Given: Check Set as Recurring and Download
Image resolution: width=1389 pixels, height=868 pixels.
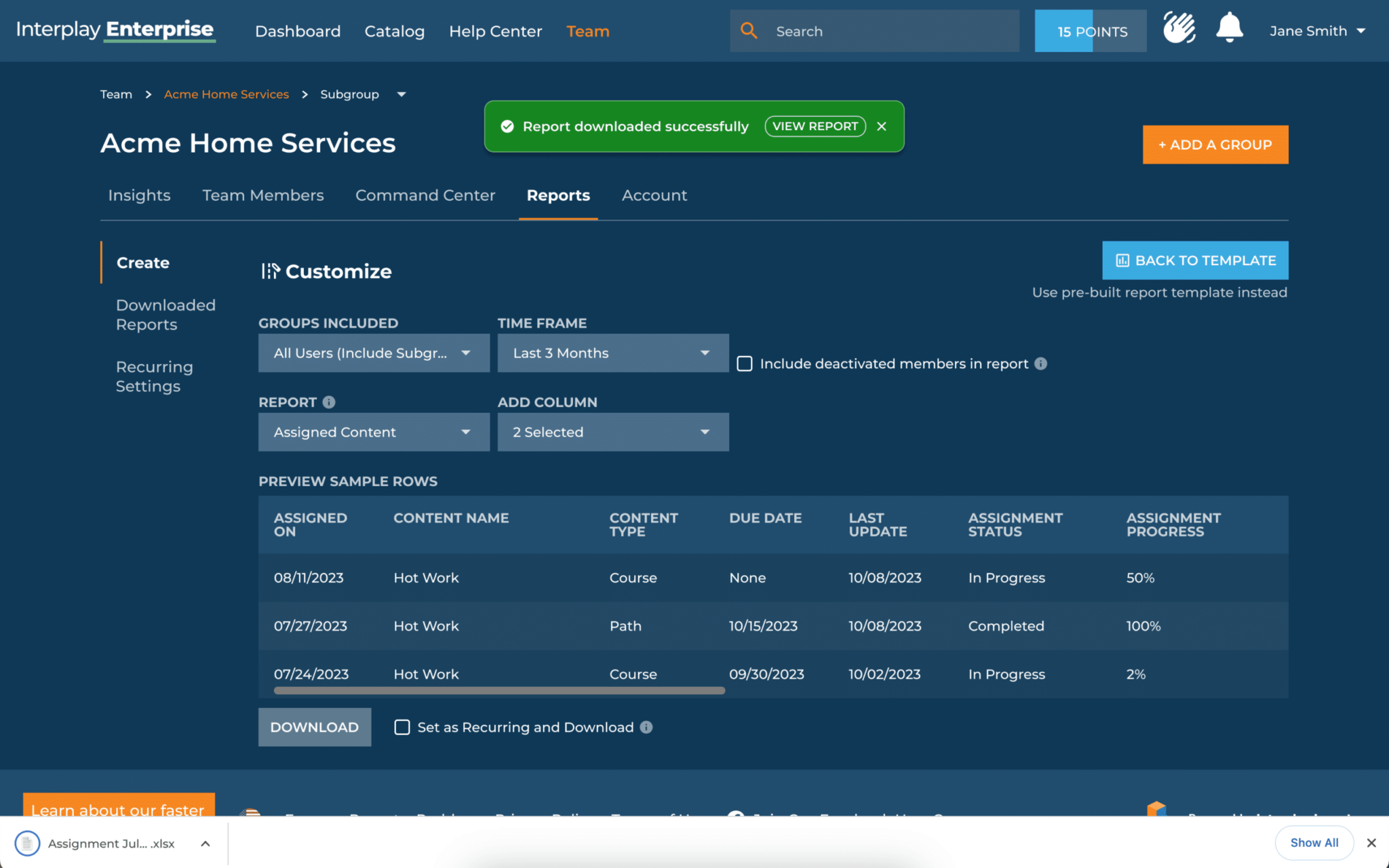Looking at the screenshot, I should pyautogui.click(x=402, y=727).
